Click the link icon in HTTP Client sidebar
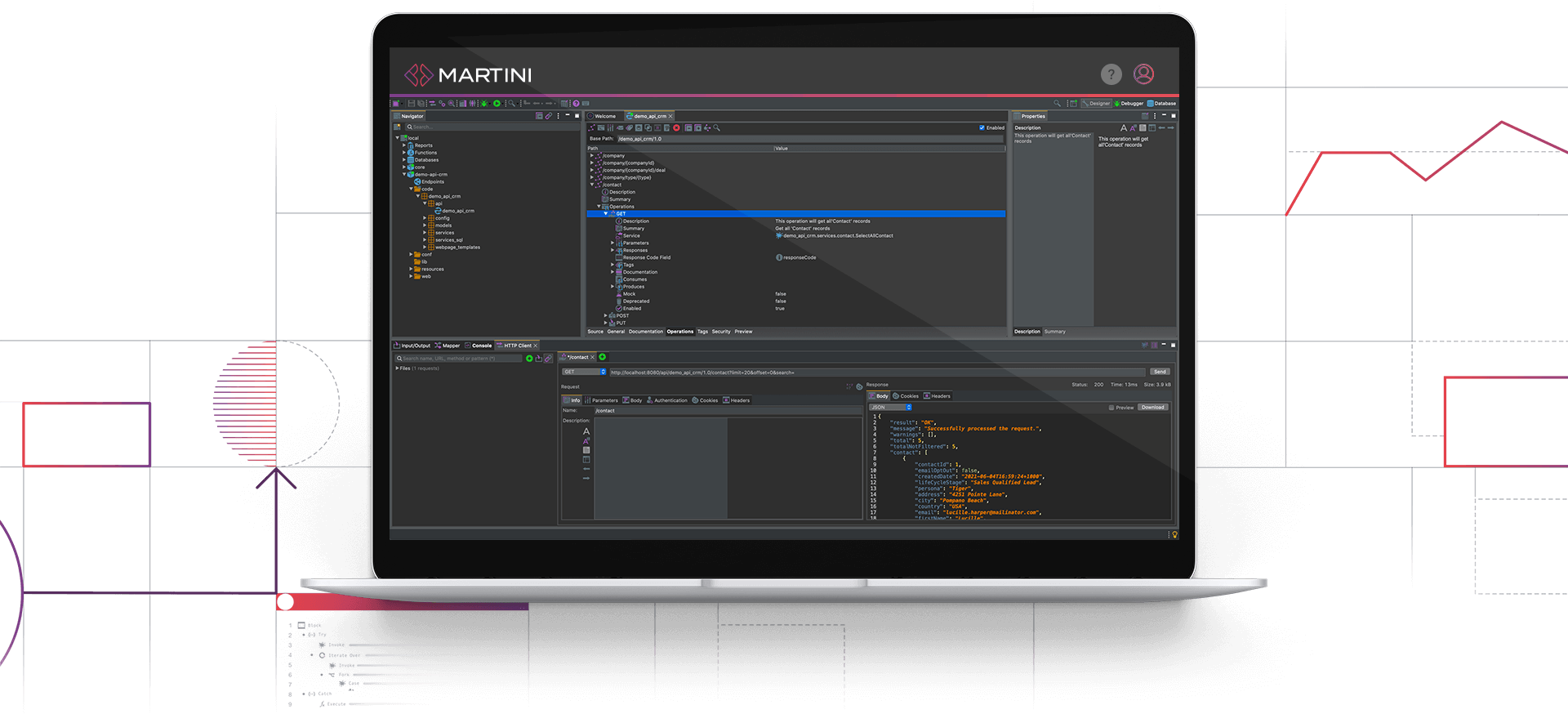The height and width of the screenshot is (714, 1568). tap(549, 358)
